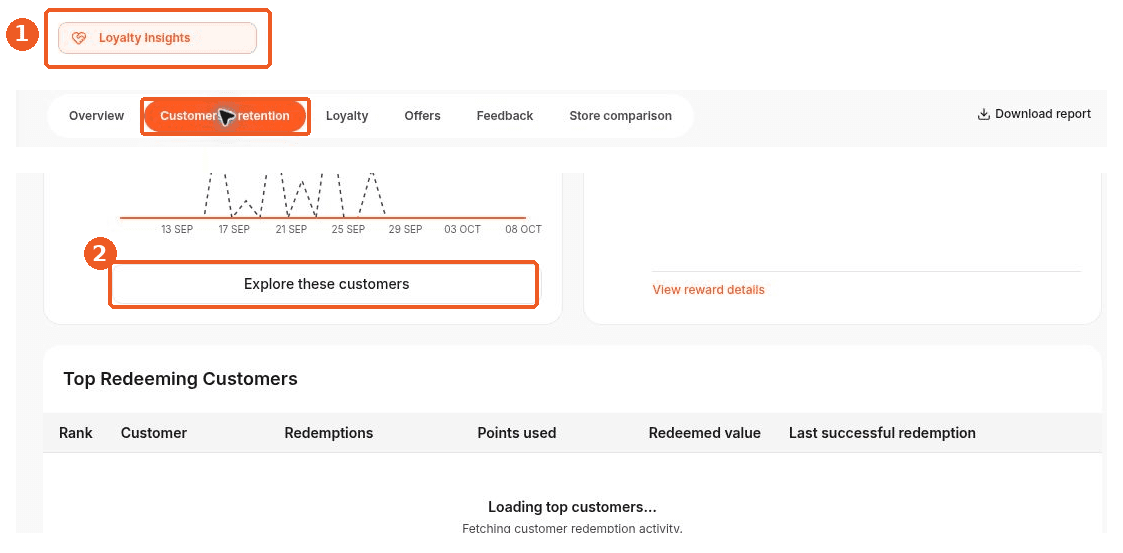Open the Loyalty Insights menu item
1123x553 pixels.
click(157, 38)
